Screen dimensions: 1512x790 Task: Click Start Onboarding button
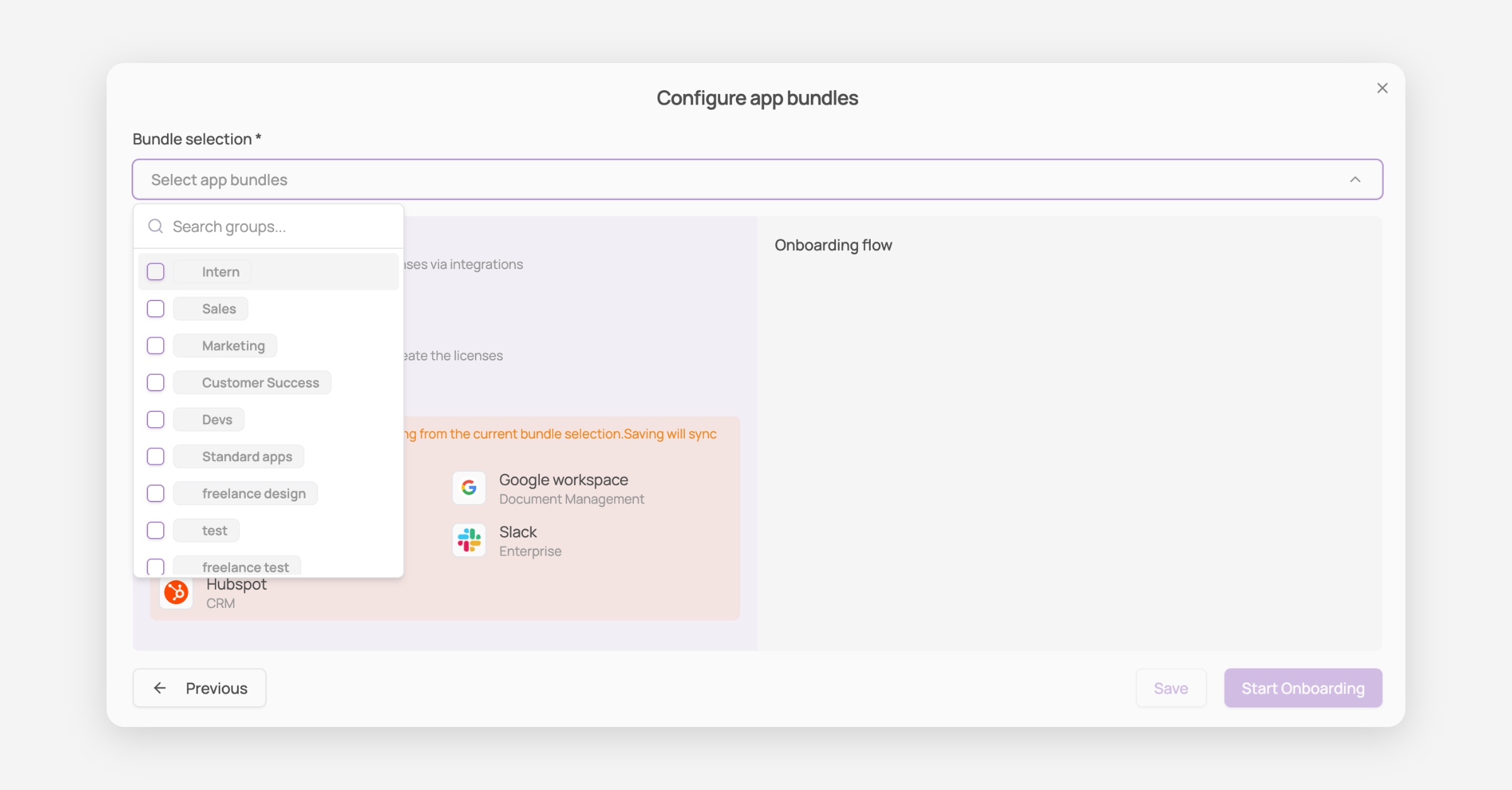click(x=1303, y=688)
